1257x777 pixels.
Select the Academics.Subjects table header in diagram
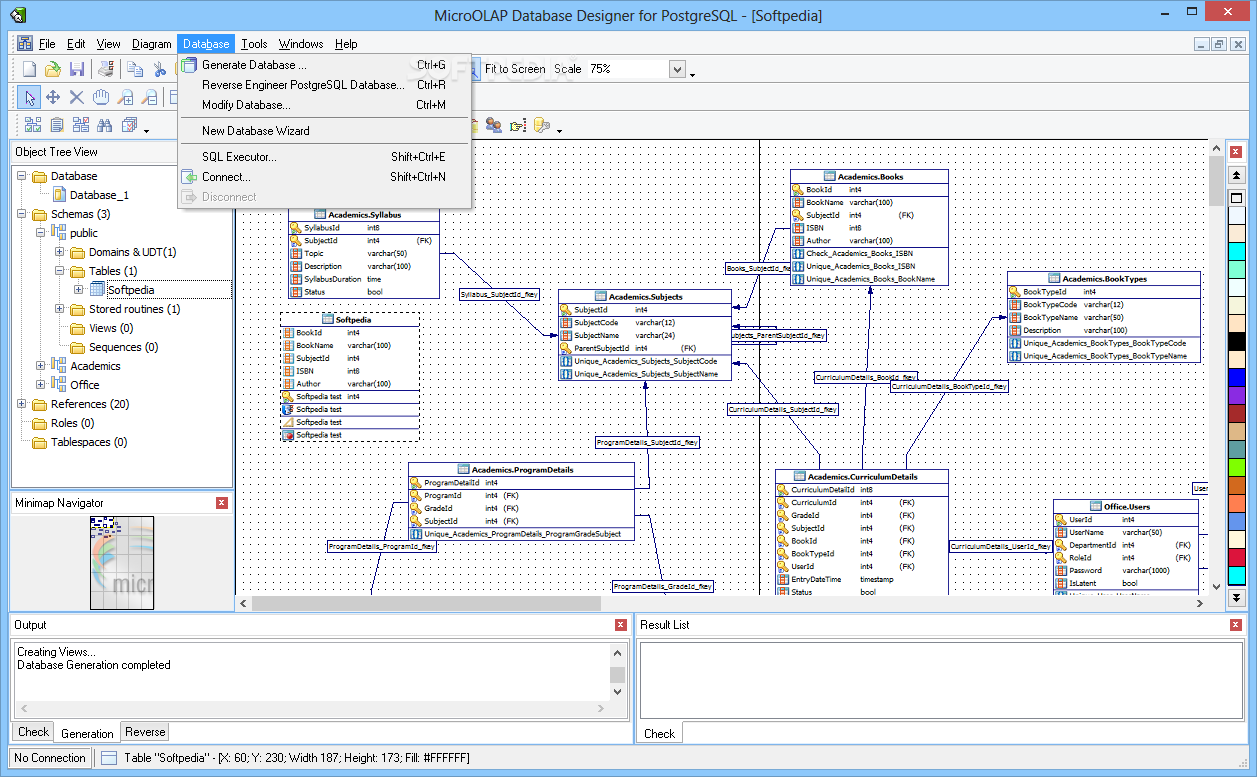click(x=645, y=297)
